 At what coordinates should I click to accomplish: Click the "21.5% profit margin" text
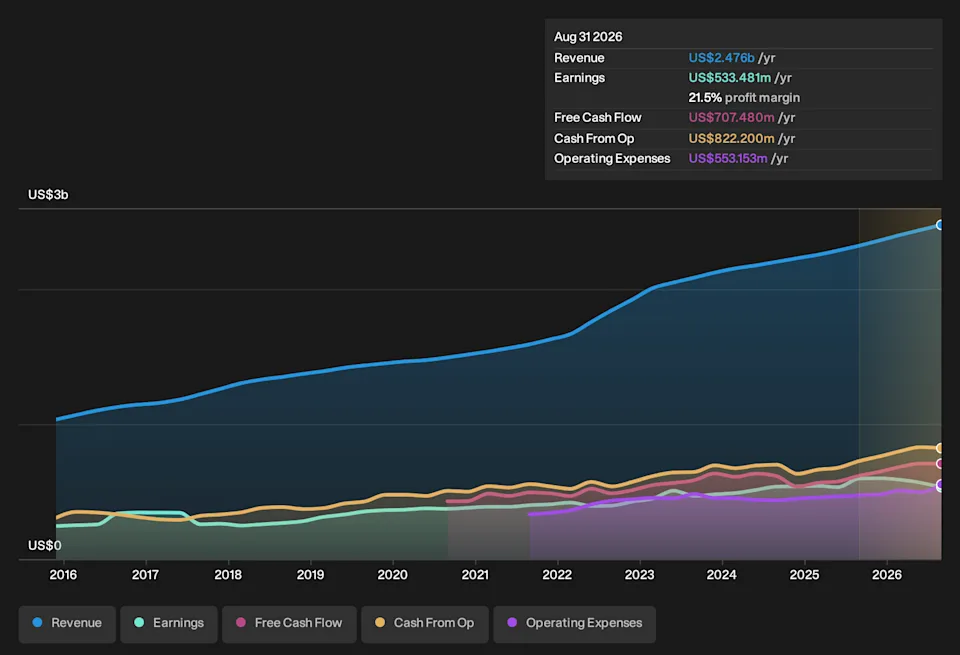click(x=744, y=98)
